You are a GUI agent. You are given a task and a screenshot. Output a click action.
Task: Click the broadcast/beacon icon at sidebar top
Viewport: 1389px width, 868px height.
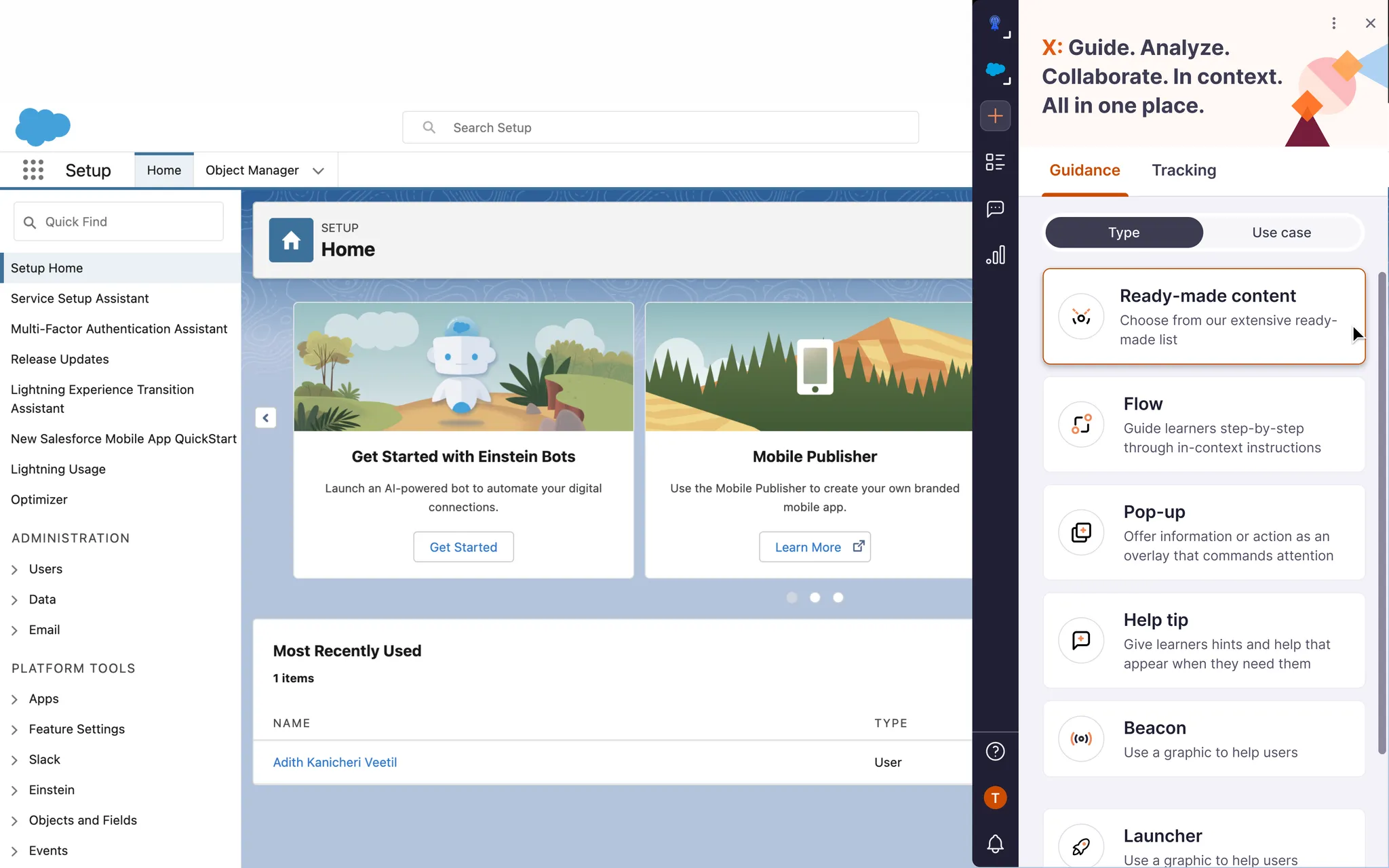coord(994,24)
